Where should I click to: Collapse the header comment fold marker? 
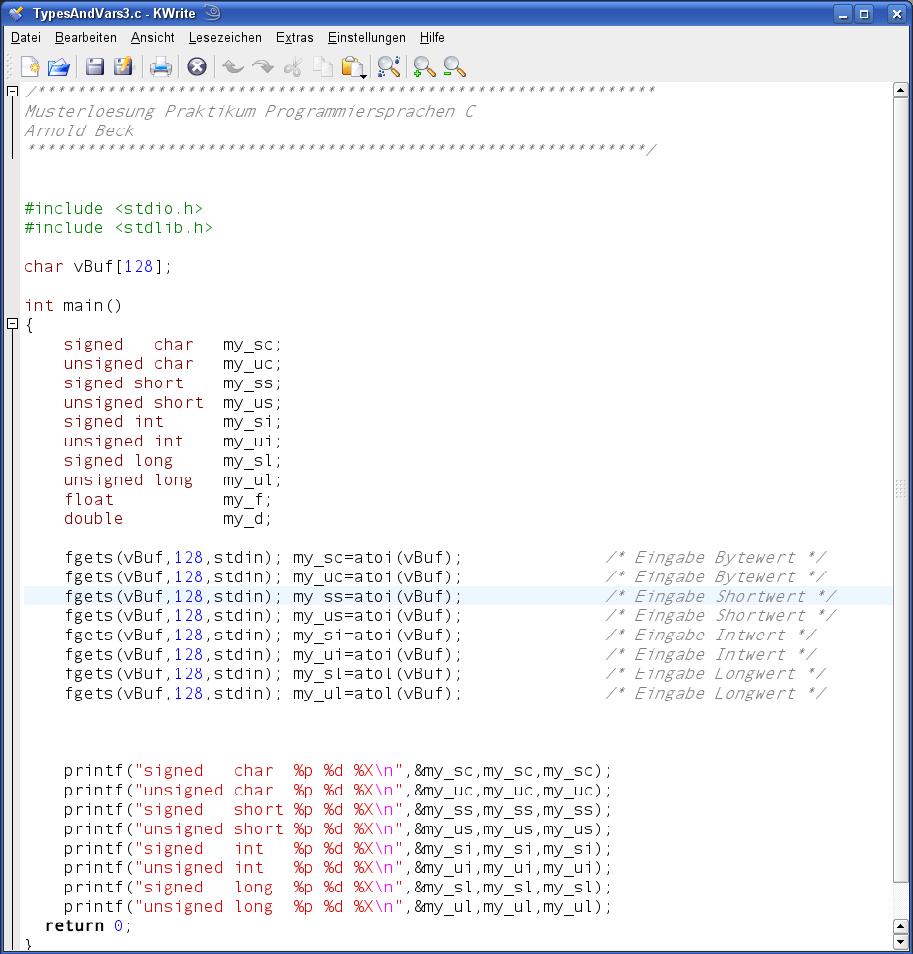pos(12,91)
